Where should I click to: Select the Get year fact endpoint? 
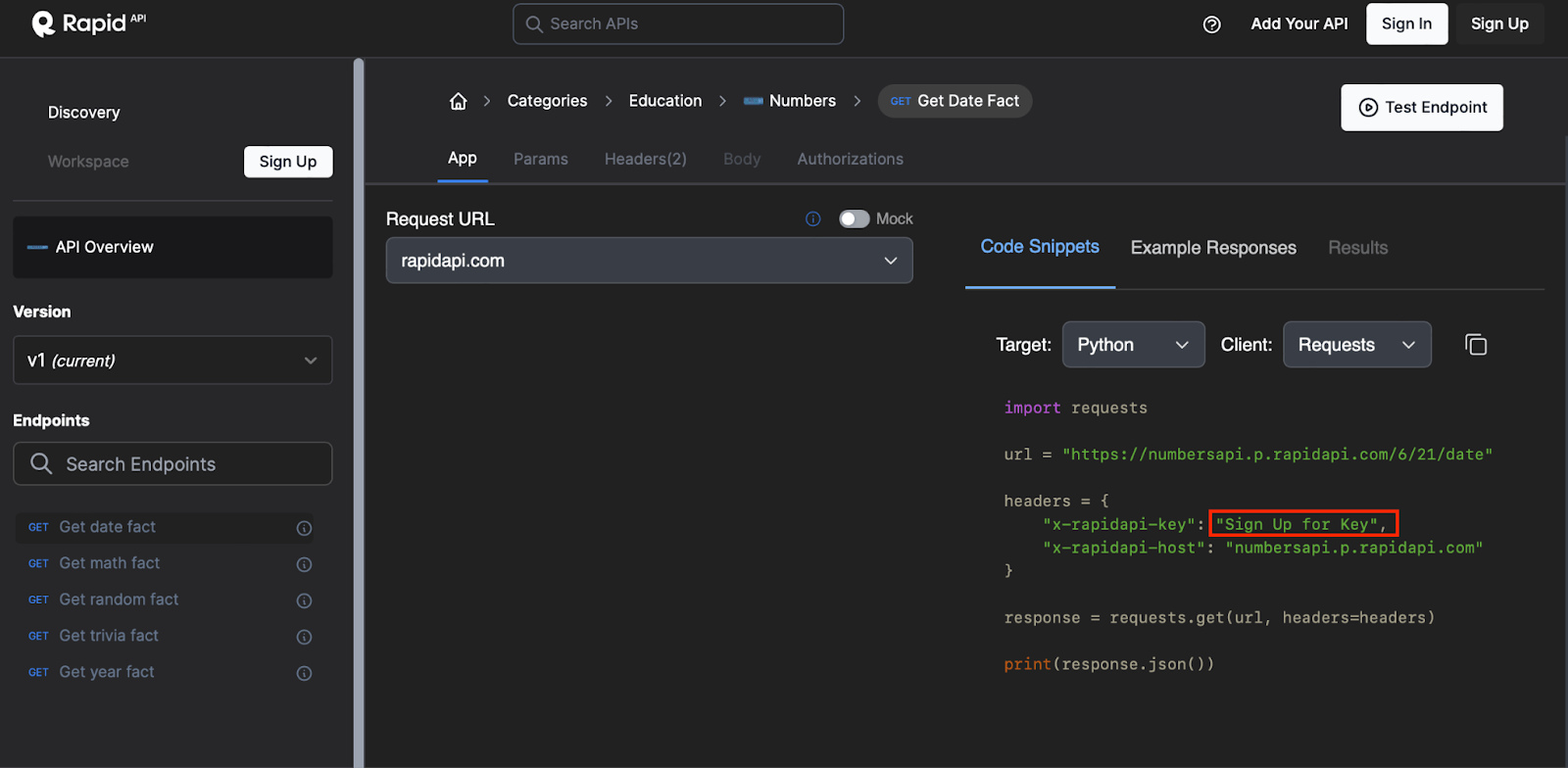(x=165, y=673)
